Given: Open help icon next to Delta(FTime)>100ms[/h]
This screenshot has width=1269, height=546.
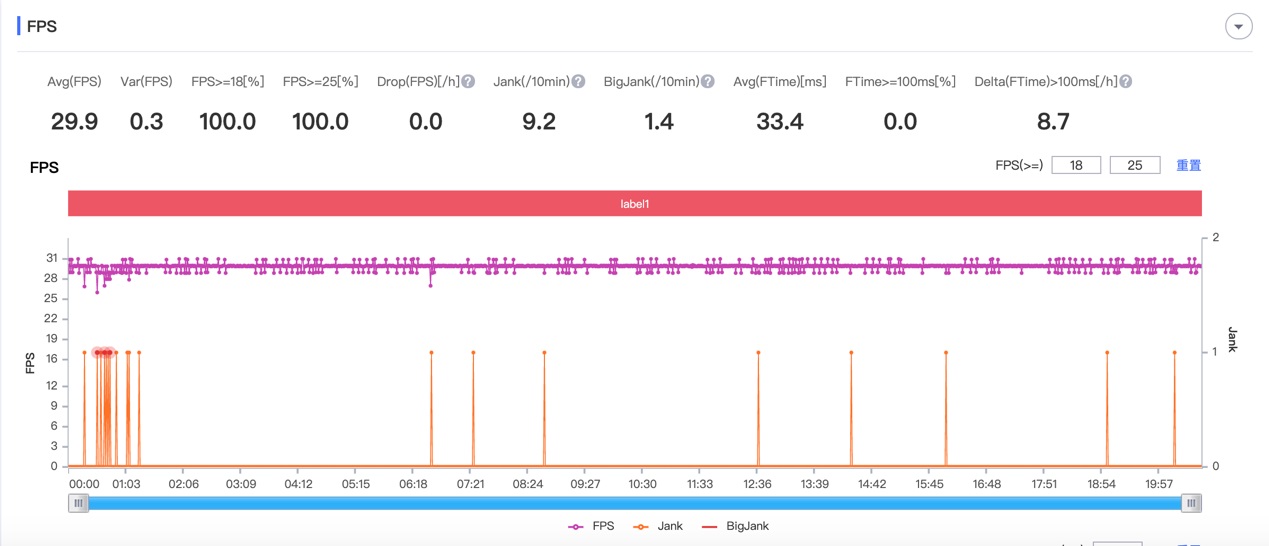Looking at the screenshot, I should tap(1125, 82).
